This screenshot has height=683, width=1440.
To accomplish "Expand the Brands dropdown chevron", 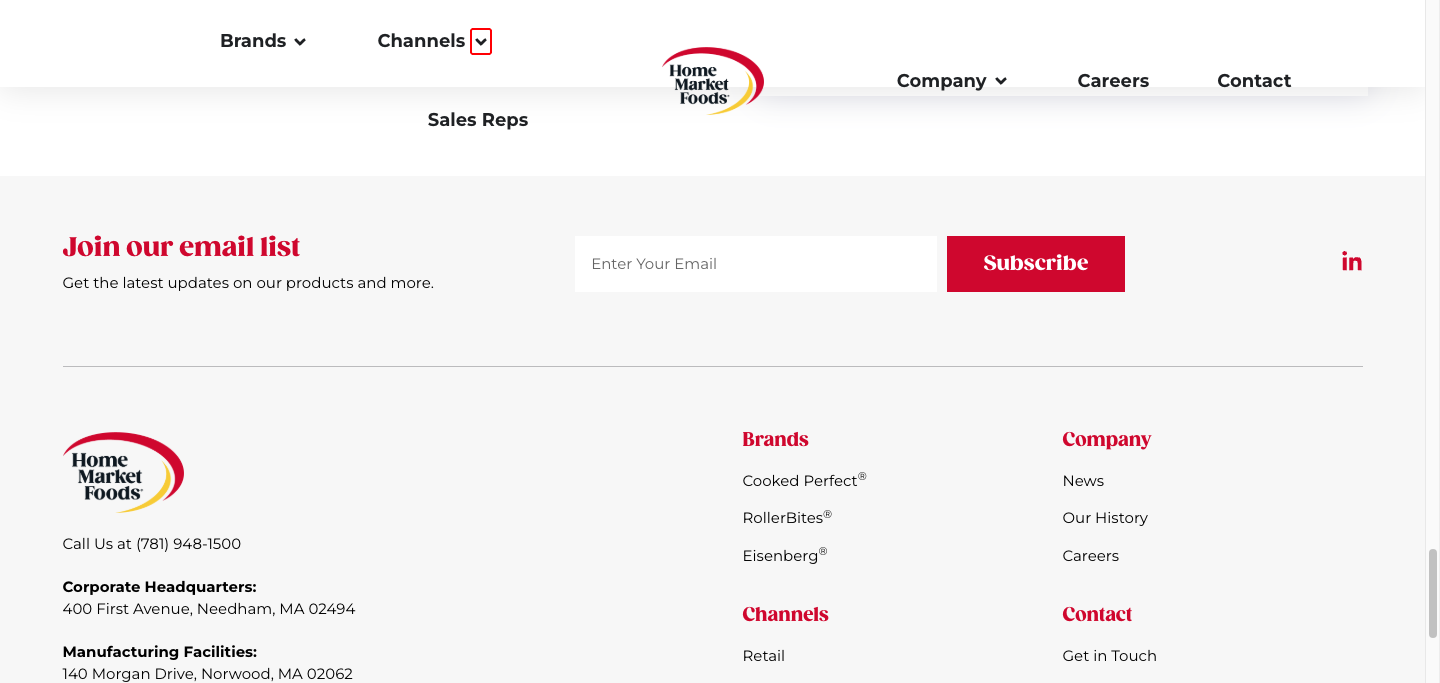I will [300, 42].
